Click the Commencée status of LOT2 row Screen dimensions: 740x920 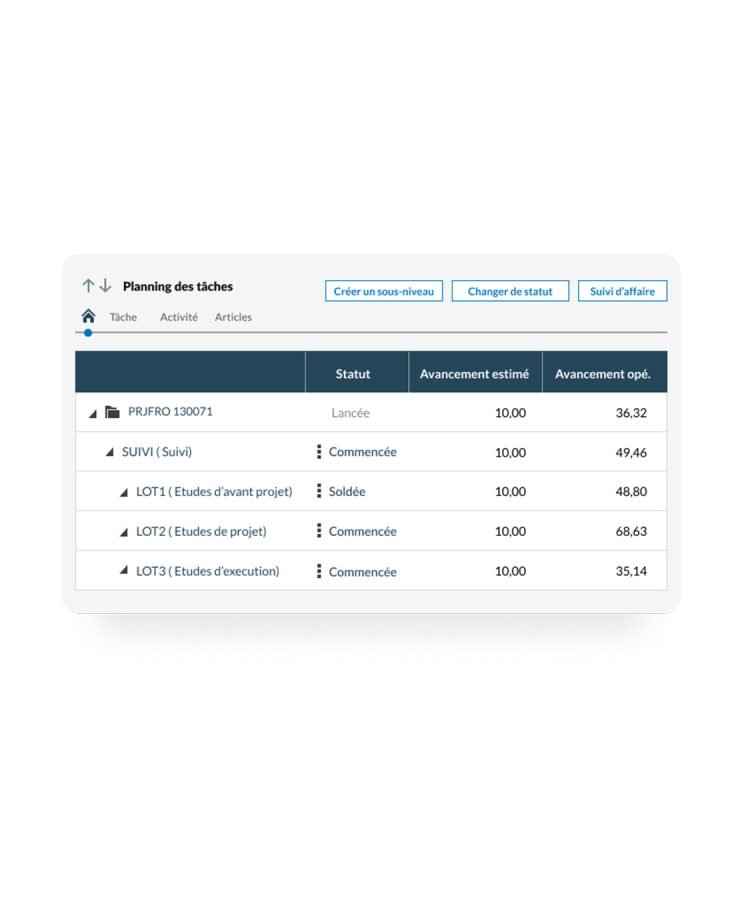click(363, 532)
